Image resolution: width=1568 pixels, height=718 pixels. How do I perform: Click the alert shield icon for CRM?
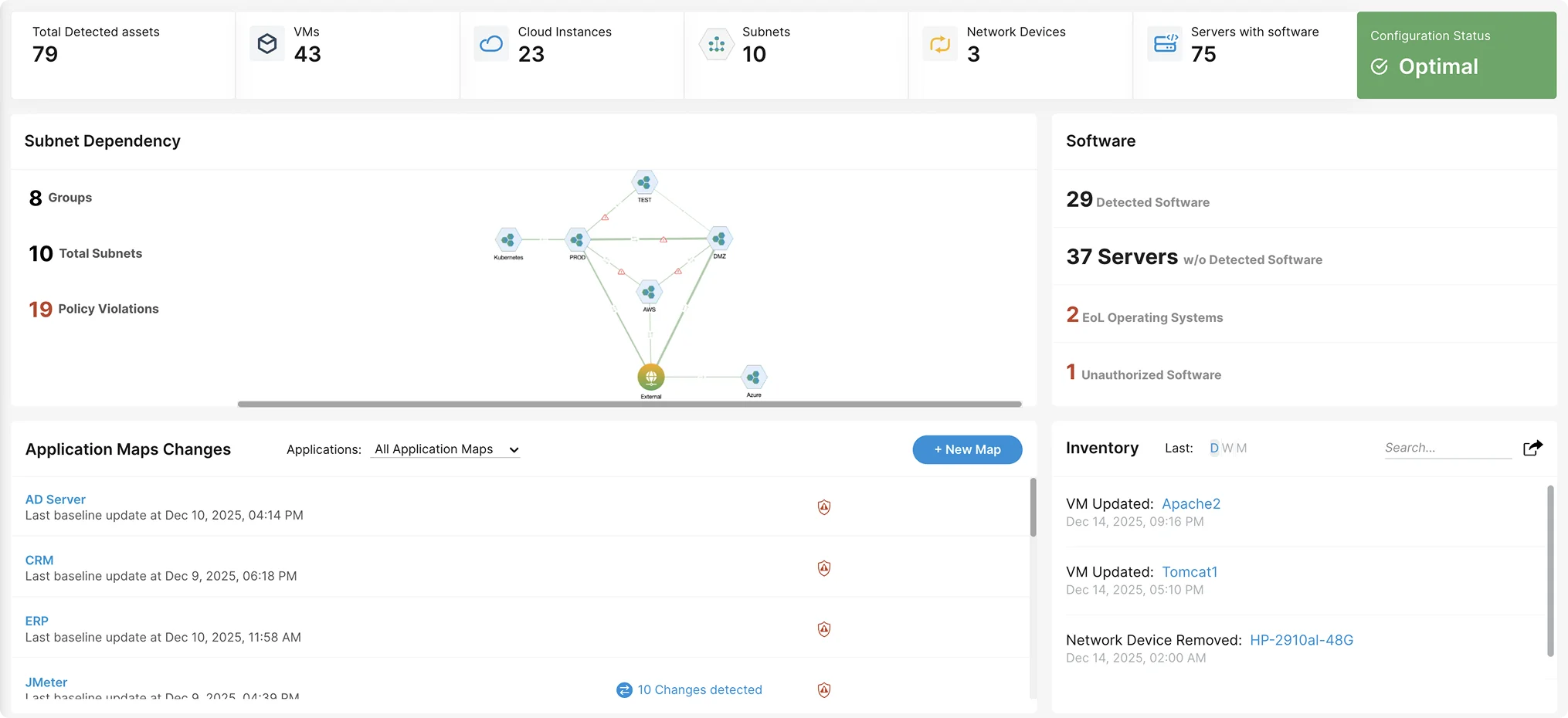[824, 568]
